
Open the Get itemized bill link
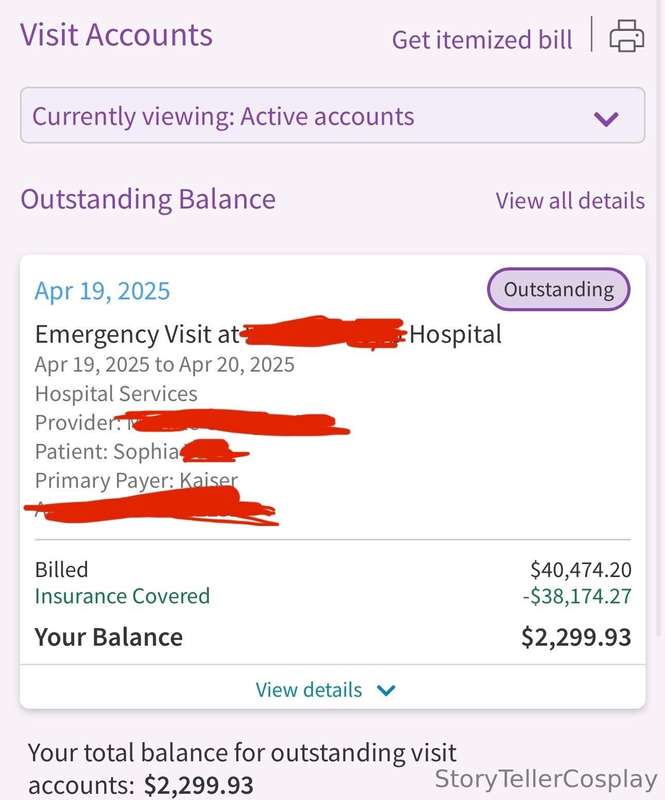pyautogui.click(x=482, y=40)
